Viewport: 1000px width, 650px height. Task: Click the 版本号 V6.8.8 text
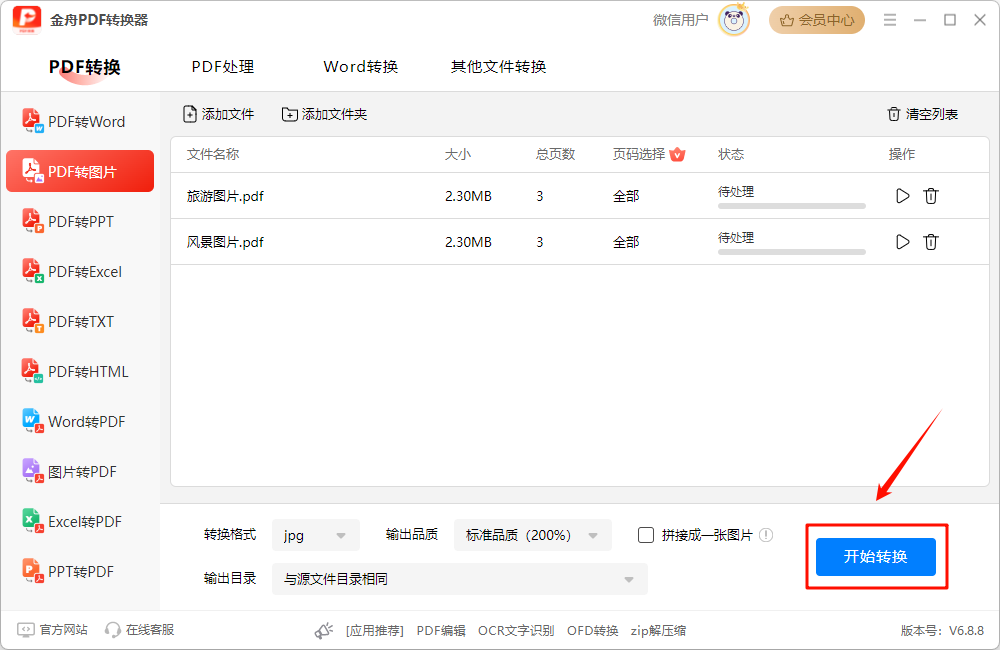point(942,630)
